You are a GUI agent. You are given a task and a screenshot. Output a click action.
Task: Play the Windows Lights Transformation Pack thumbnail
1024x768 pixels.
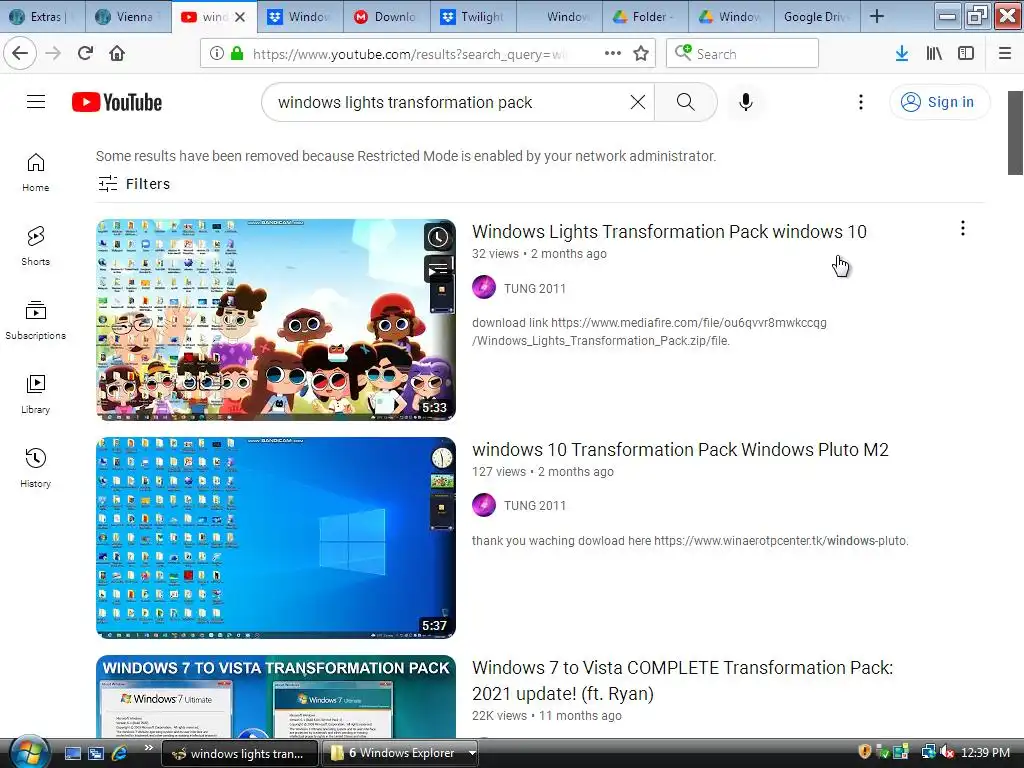point(276,319)
